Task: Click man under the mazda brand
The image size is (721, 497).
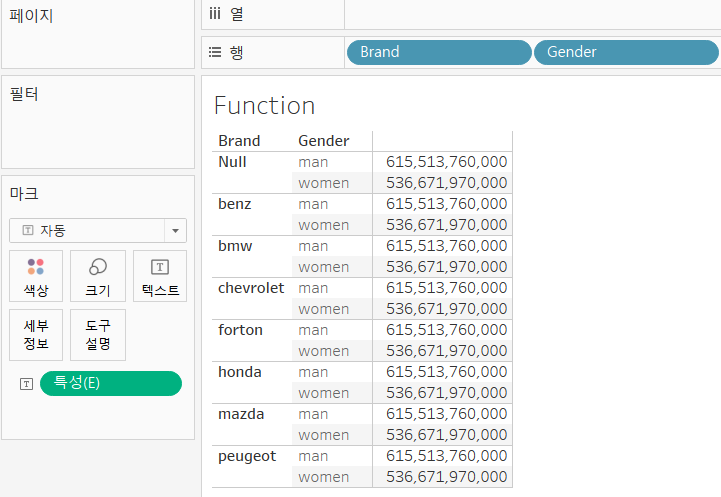Action: click(x=313, y=414)
